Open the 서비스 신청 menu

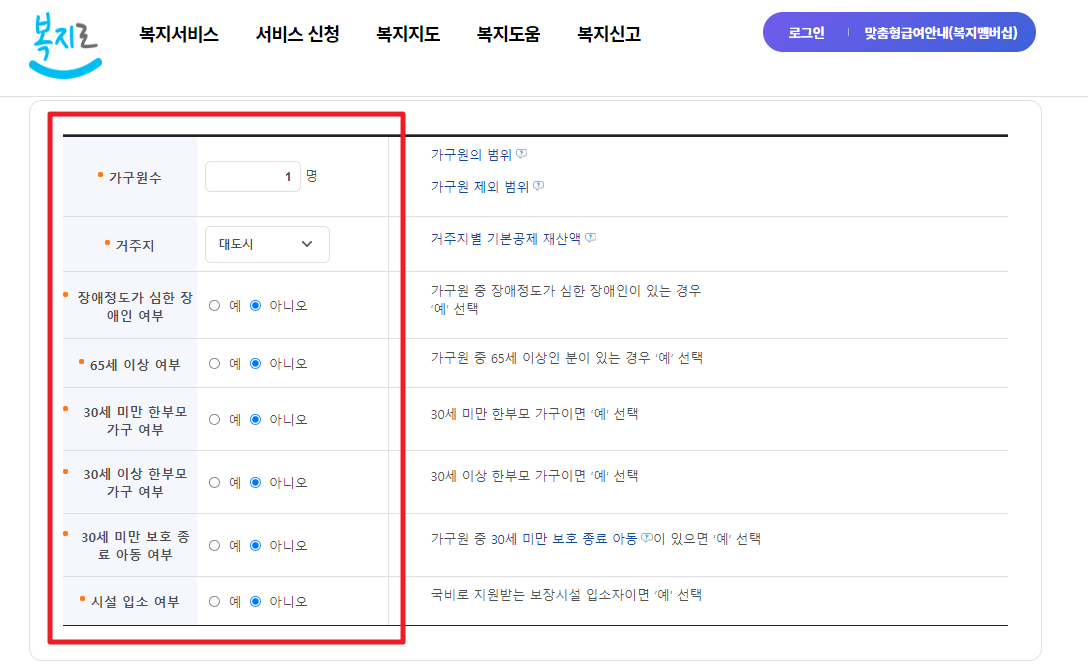click(x=298, y=34)
